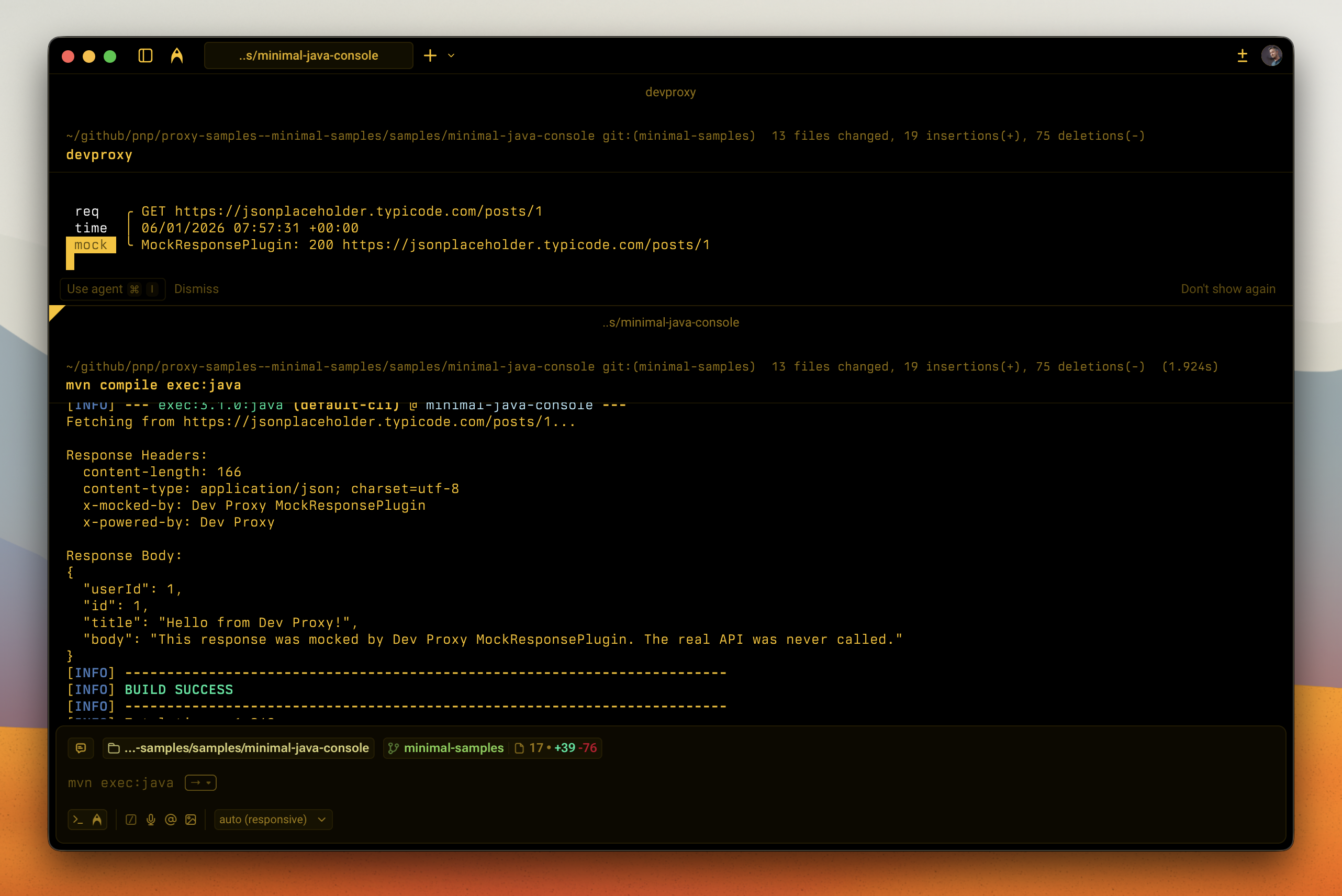Viewport: 1342px width, 896px height.
Task: Click the feedback bubble icon in the status bar
Action: click(x=81, y=748)
